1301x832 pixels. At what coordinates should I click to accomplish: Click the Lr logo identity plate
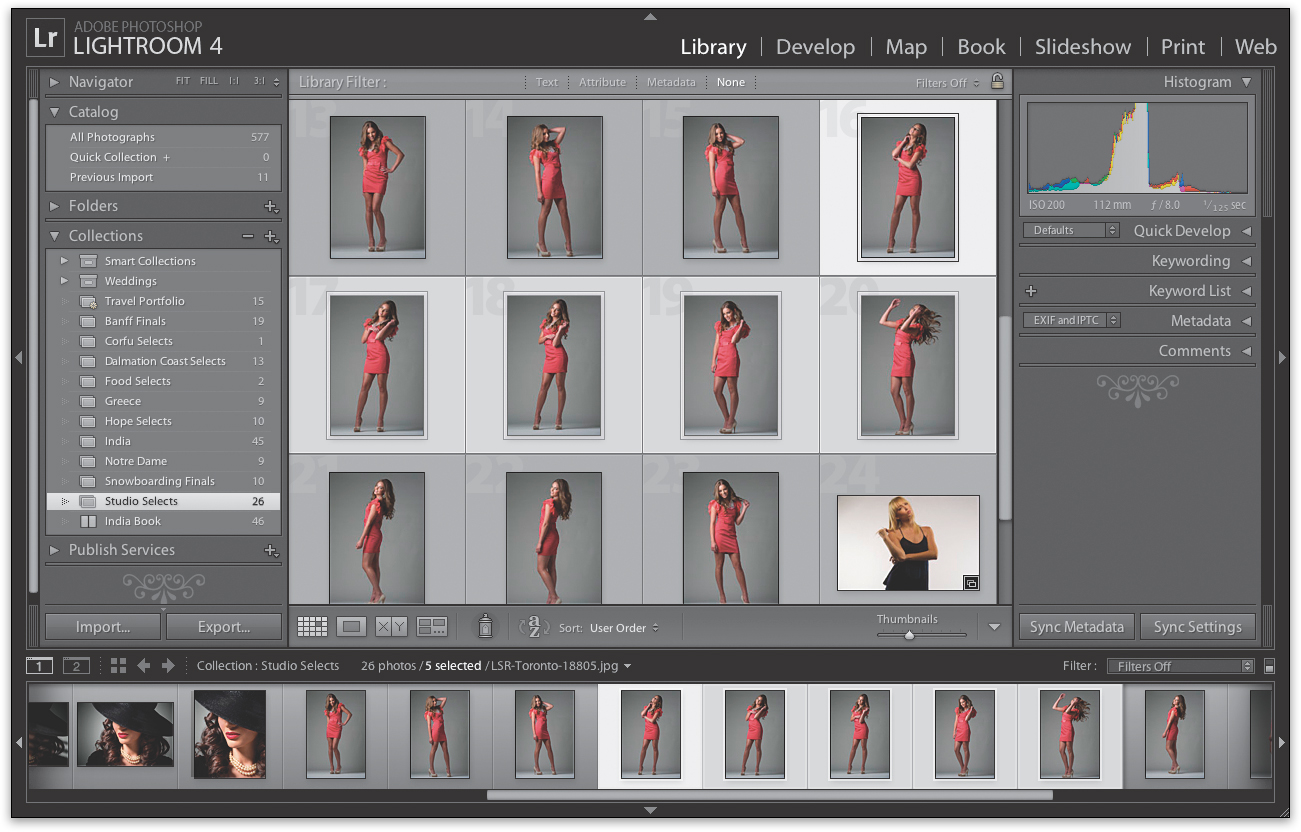pyautogui.click(x=45, y=39)
